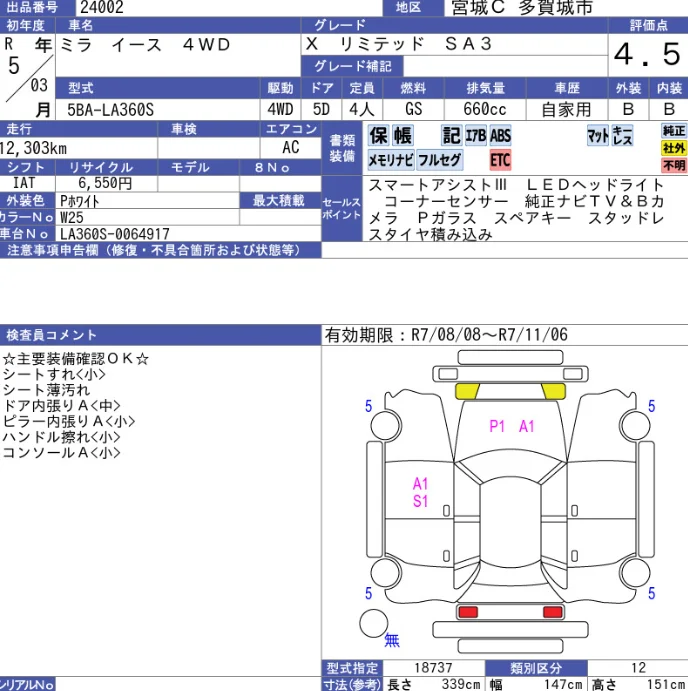Click the 保帳 warranty book icon
The width and height of the screenshot is (688, 691).
coord(390,136)
